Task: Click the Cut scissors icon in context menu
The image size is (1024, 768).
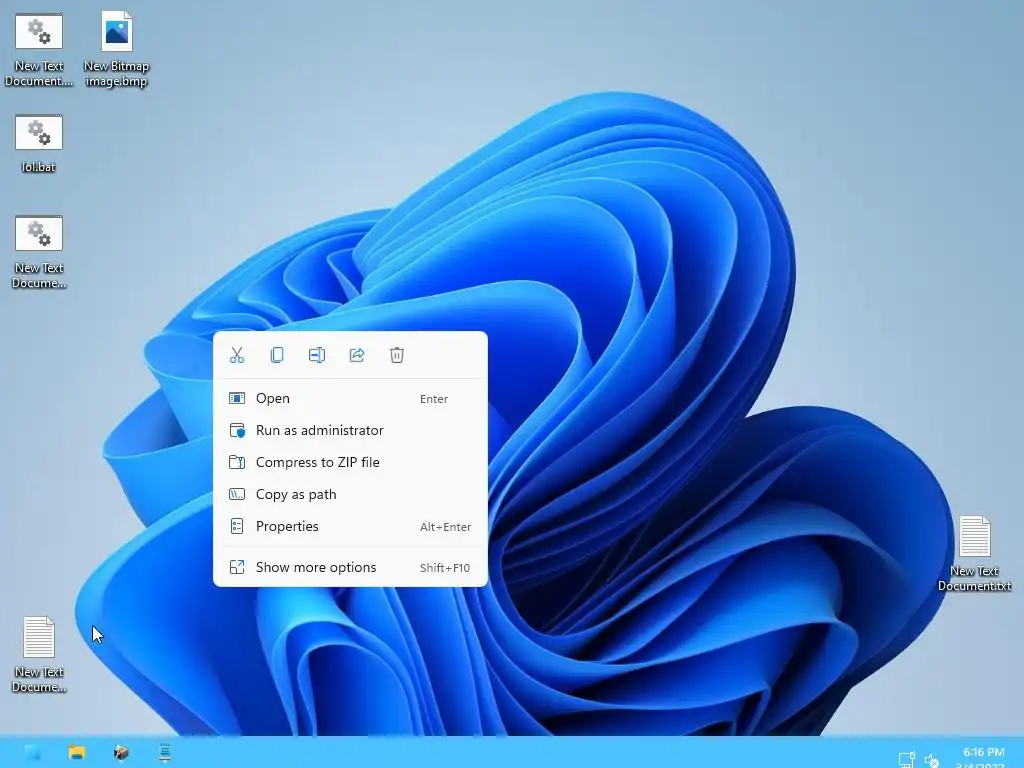Action: click(x=237, y=355)
